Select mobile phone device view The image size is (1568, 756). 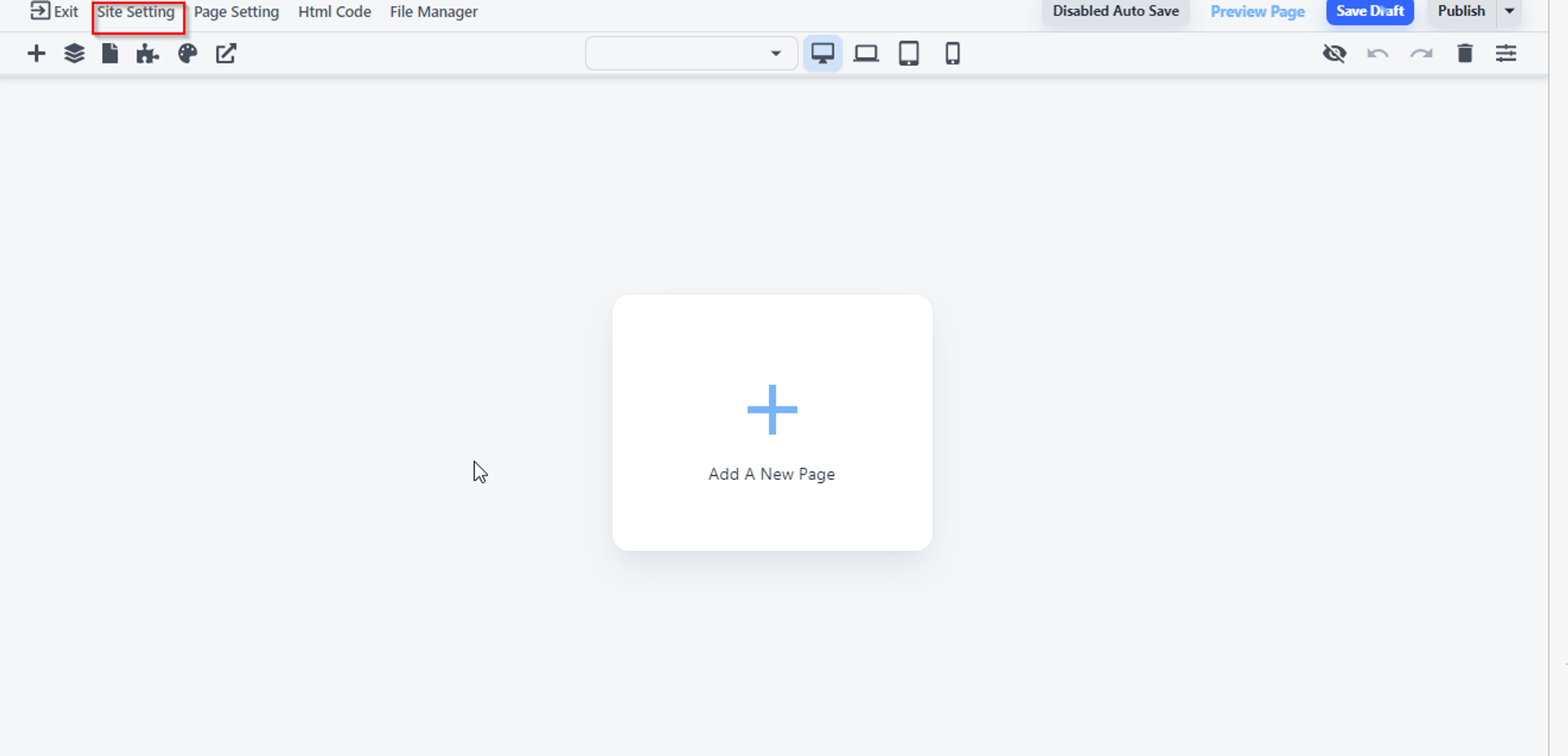953,53
